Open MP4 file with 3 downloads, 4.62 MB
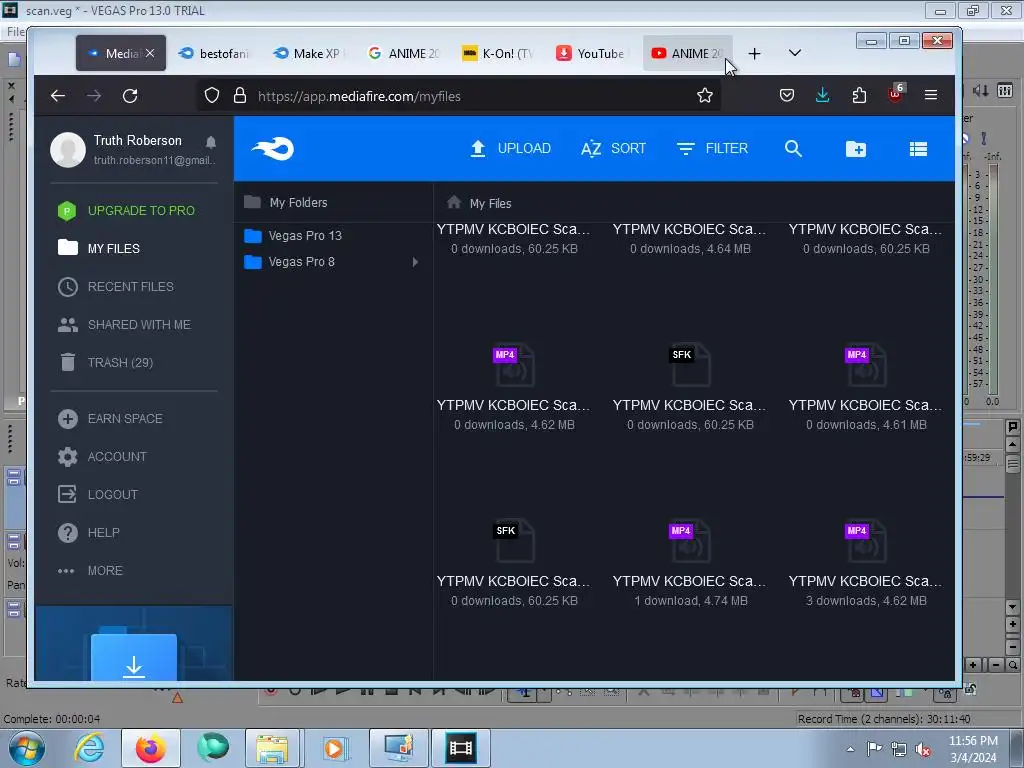Image resolution: width=1024 pixels, height=768 pixels. coord(866,562)
